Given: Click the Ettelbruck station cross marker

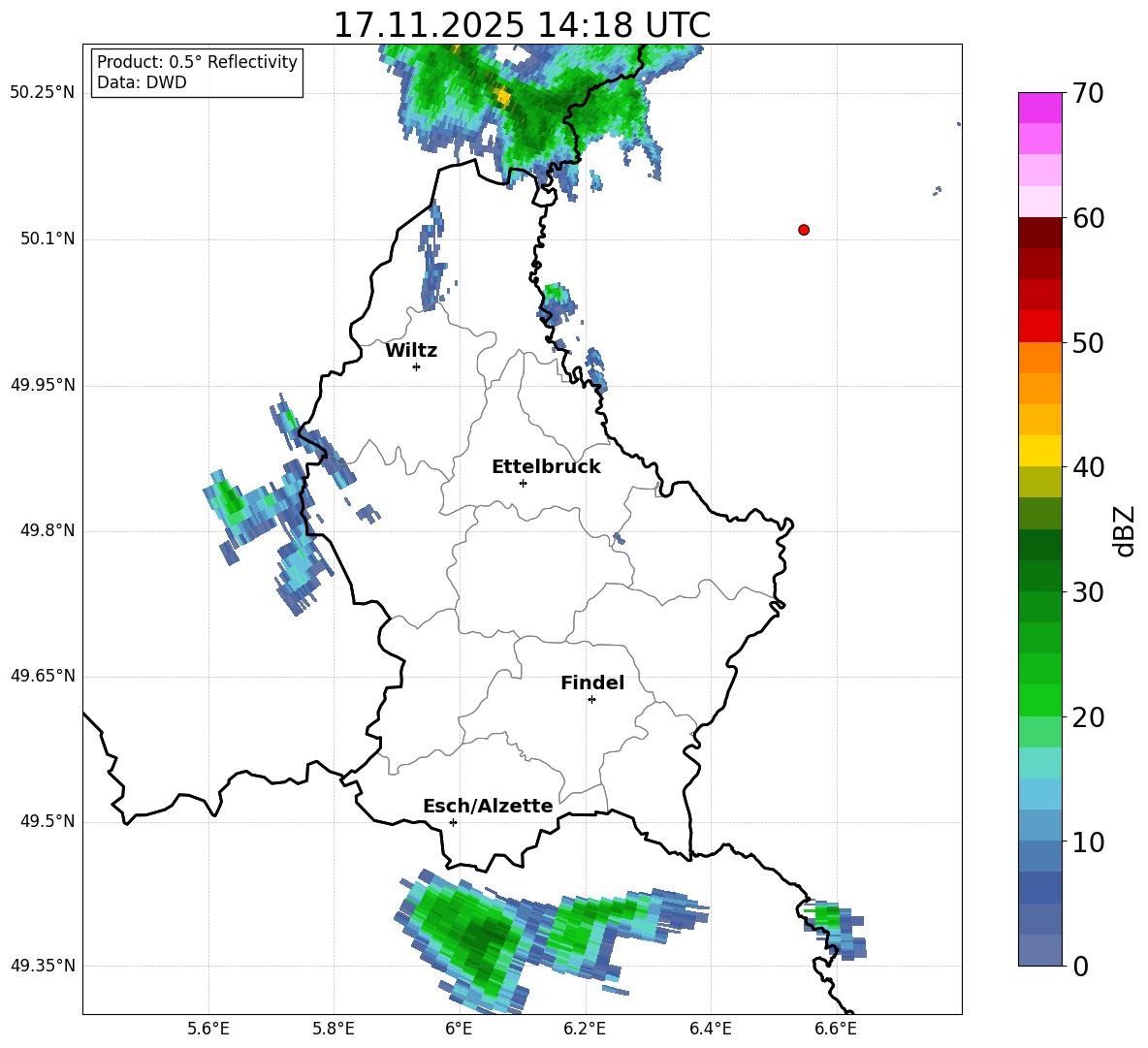Looking at the screenshot, I should tap(523, 483).
